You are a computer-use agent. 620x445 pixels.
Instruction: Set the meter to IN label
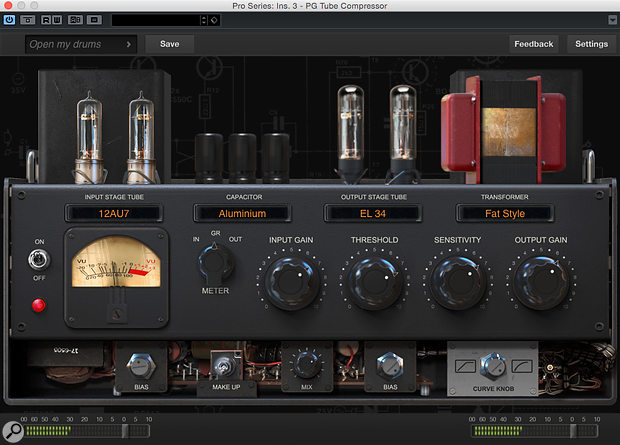(196, 239)
